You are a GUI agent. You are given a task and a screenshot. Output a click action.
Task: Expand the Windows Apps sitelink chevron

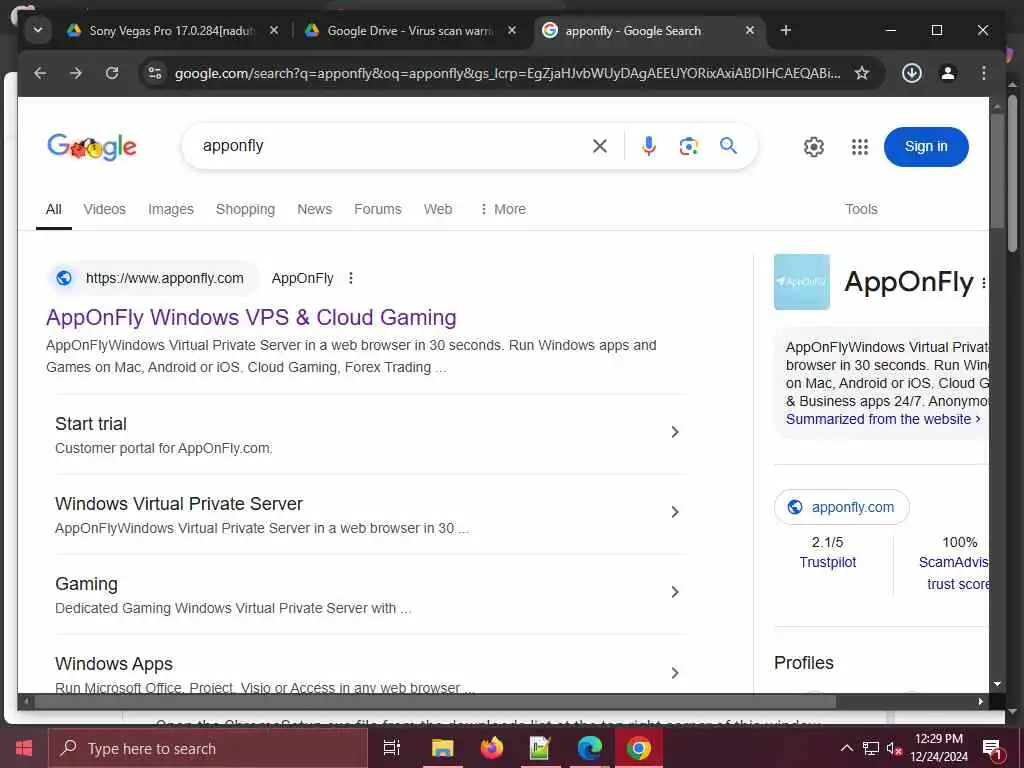pyautogui.click(x=675, y=673)
